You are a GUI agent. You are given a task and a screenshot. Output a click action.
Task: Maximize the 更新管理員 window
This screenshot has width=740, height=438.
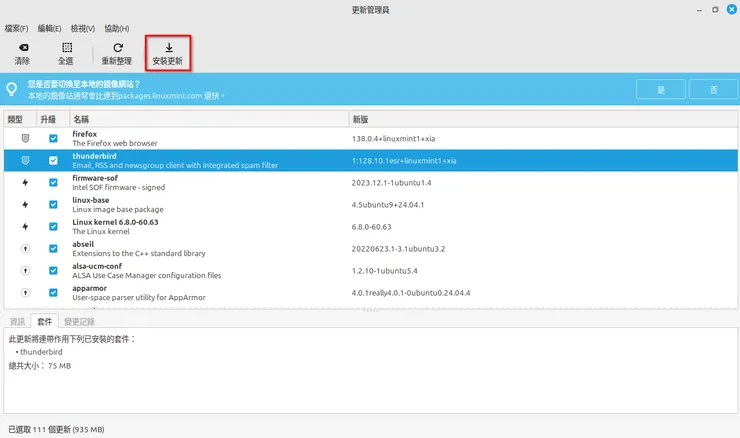[x=715, y=9]
